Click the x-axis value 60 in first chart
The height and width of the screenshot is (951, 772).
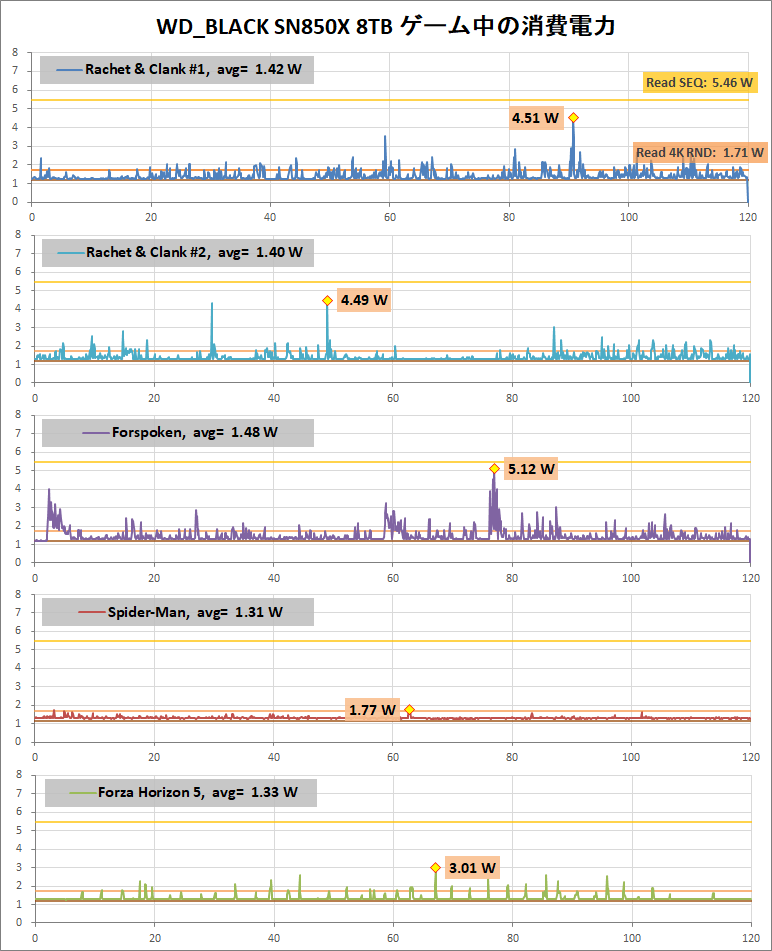click(x=389, y=217)
